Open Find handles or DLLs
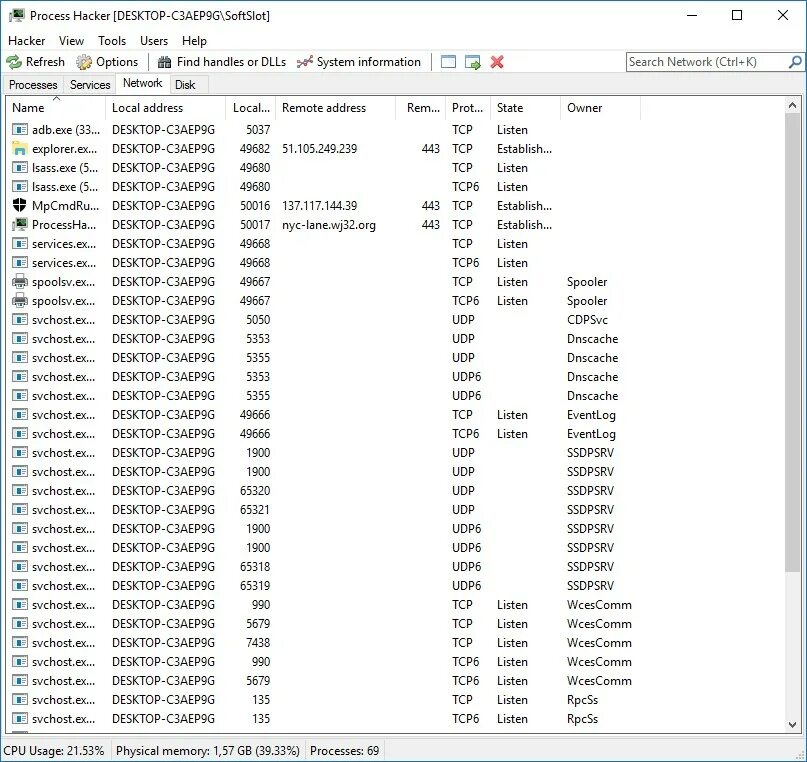The width and height of the screenshot is (807, 762). tap(222, 62)
